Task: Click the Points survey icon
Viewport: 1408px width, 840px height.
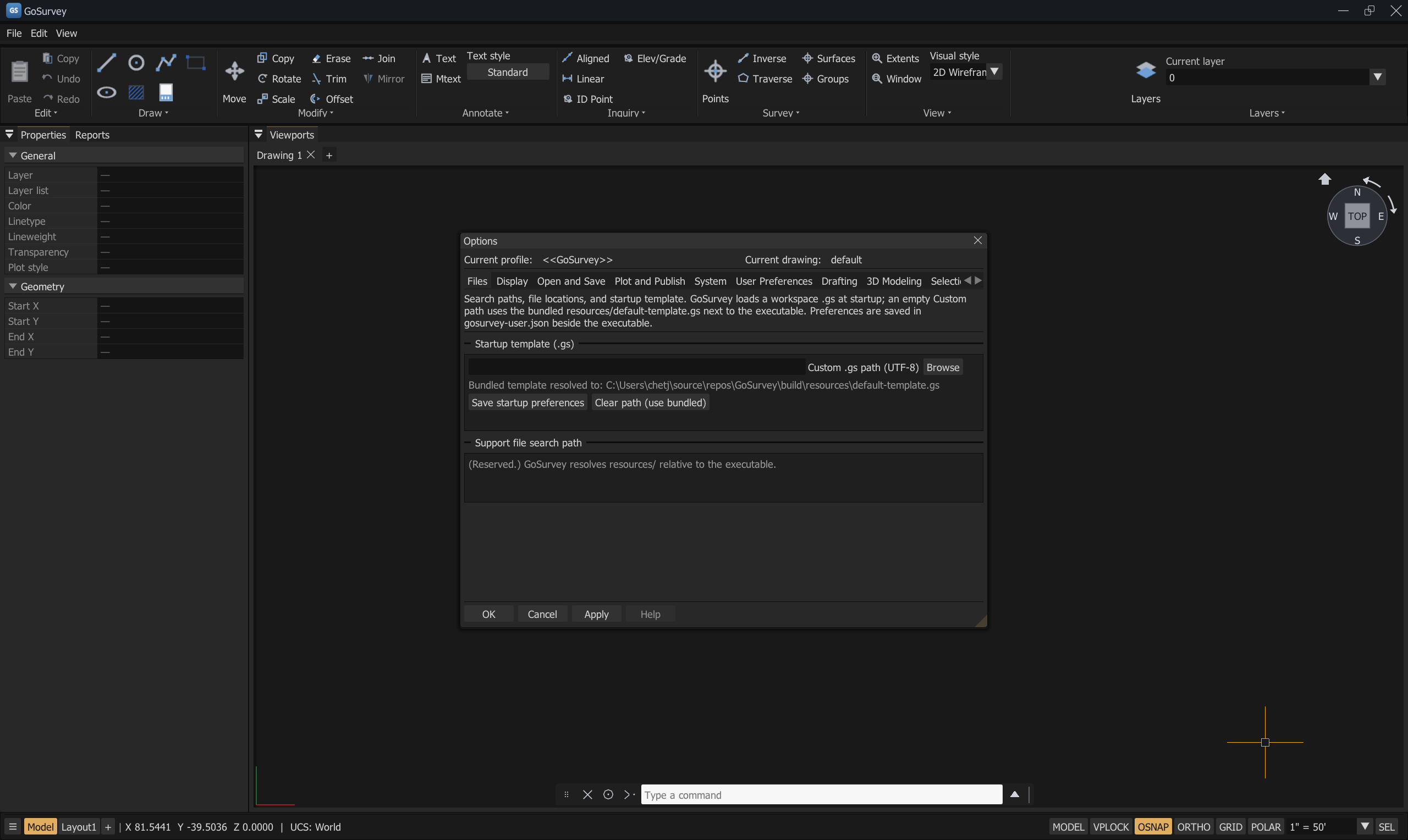Action: (715, 71)
